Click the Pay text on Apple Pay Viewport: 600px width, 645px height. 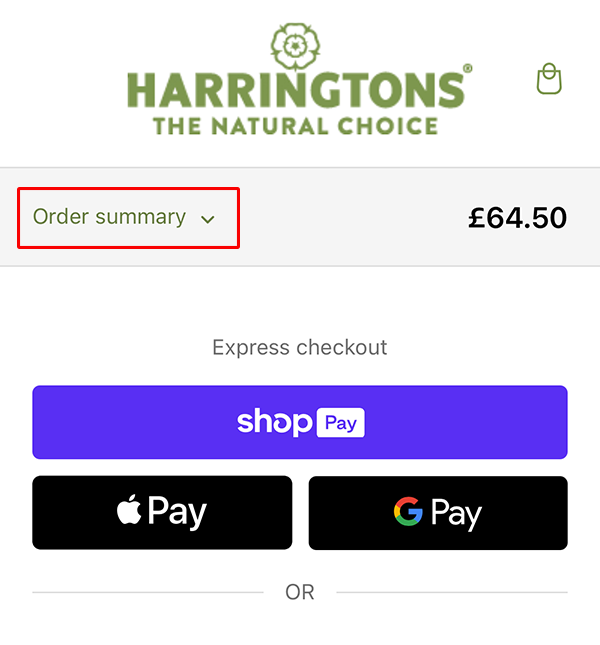tap(177, 513)
